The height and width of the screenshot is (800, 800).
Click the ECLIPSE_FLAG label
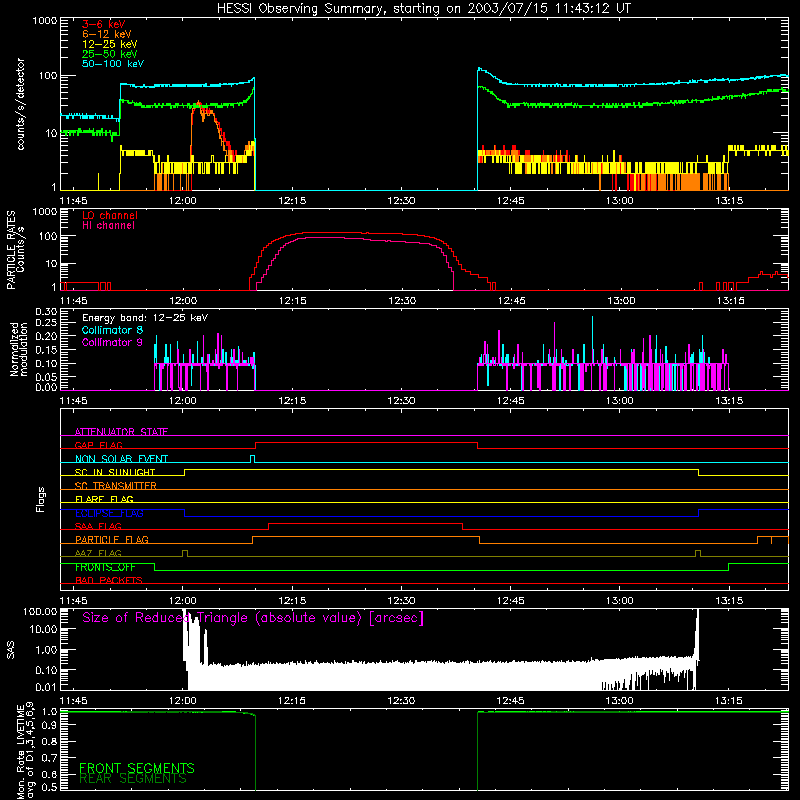point(109,513)
